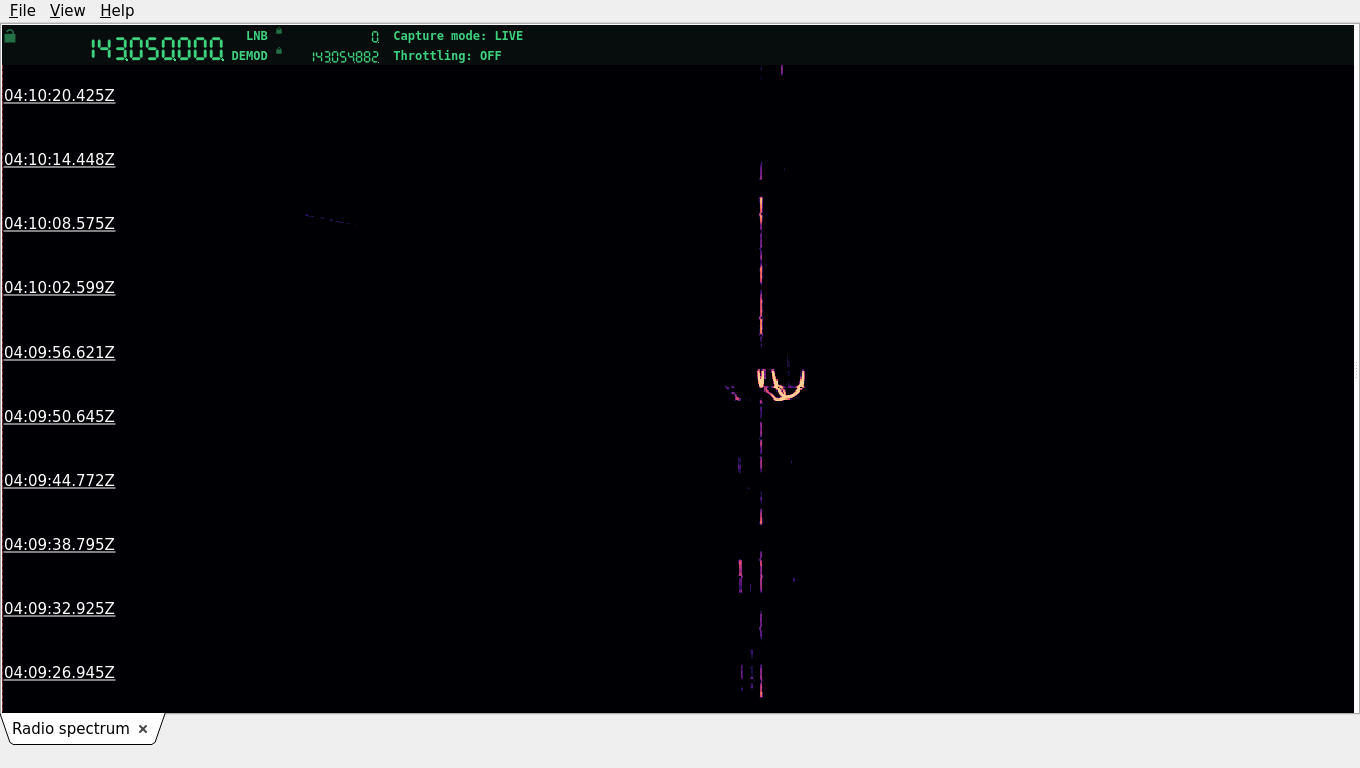Toggle the DEMOD lock icon
Screen dimensions: 1360x768
(279, 51)
